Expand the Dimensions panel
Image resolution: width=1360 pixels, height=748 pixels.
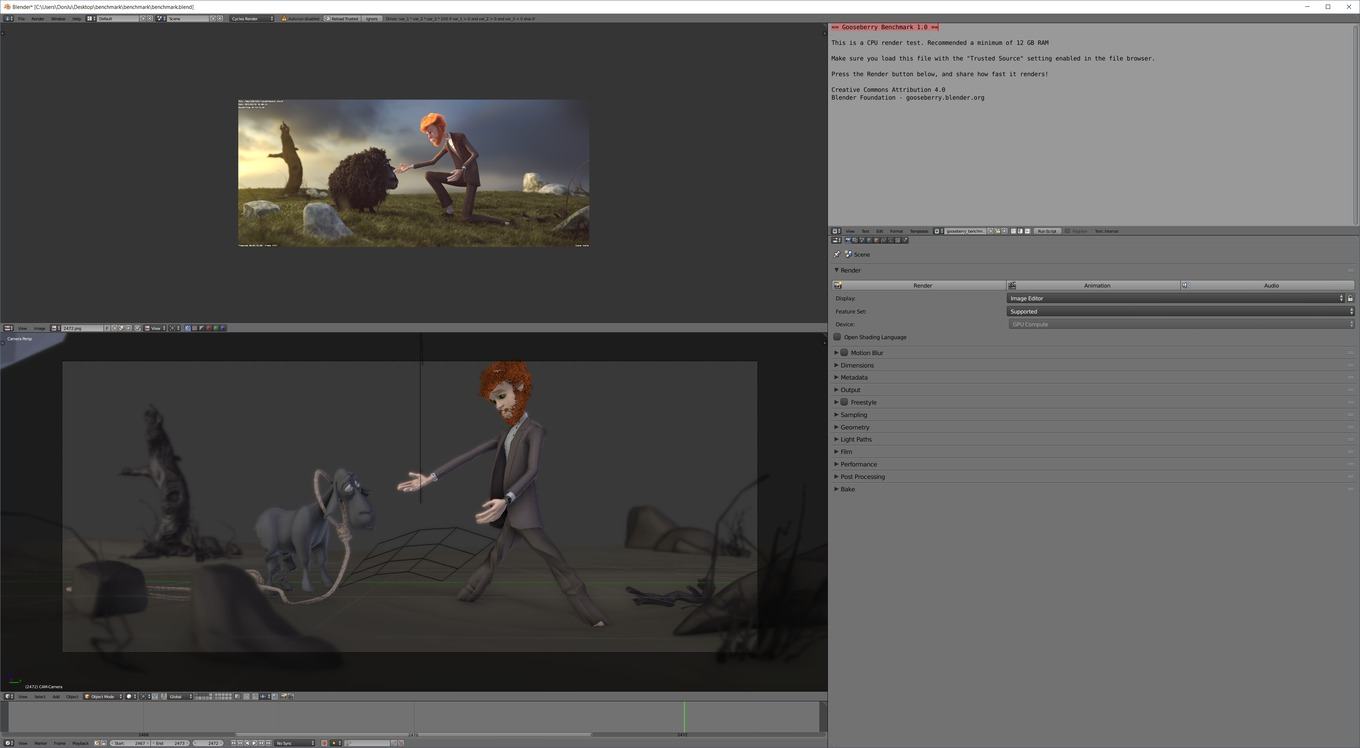click(857, 365)
